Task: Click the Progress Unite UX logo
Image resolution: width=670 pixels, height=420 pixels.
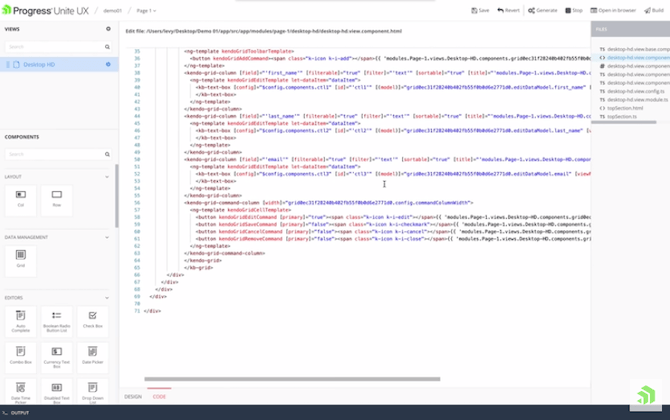Action: [x=45, y=11]
